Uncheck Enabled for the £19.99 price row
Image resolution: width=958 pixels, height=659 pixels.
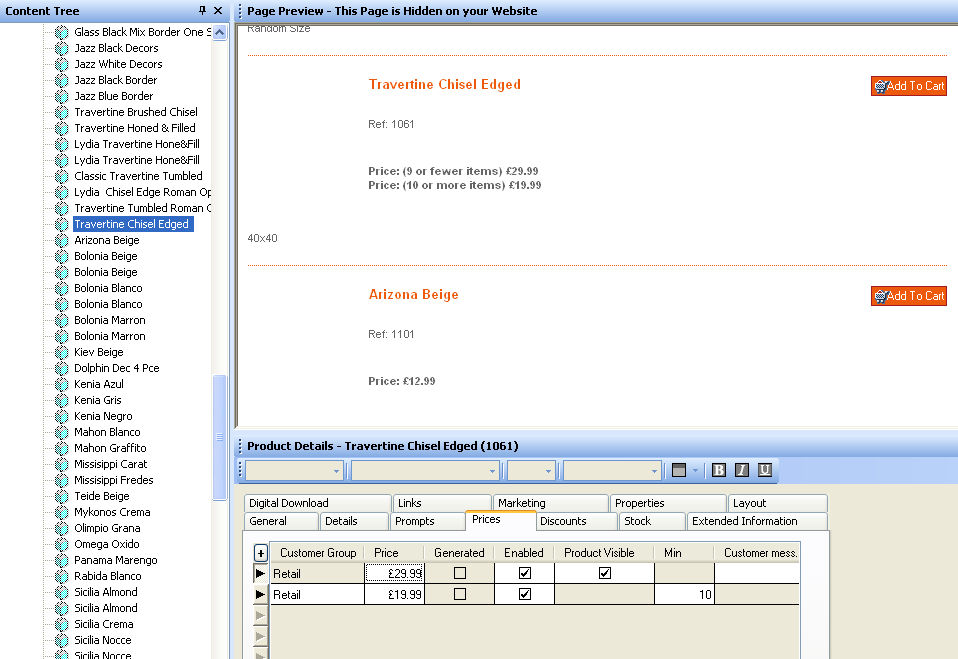[524, 594]
